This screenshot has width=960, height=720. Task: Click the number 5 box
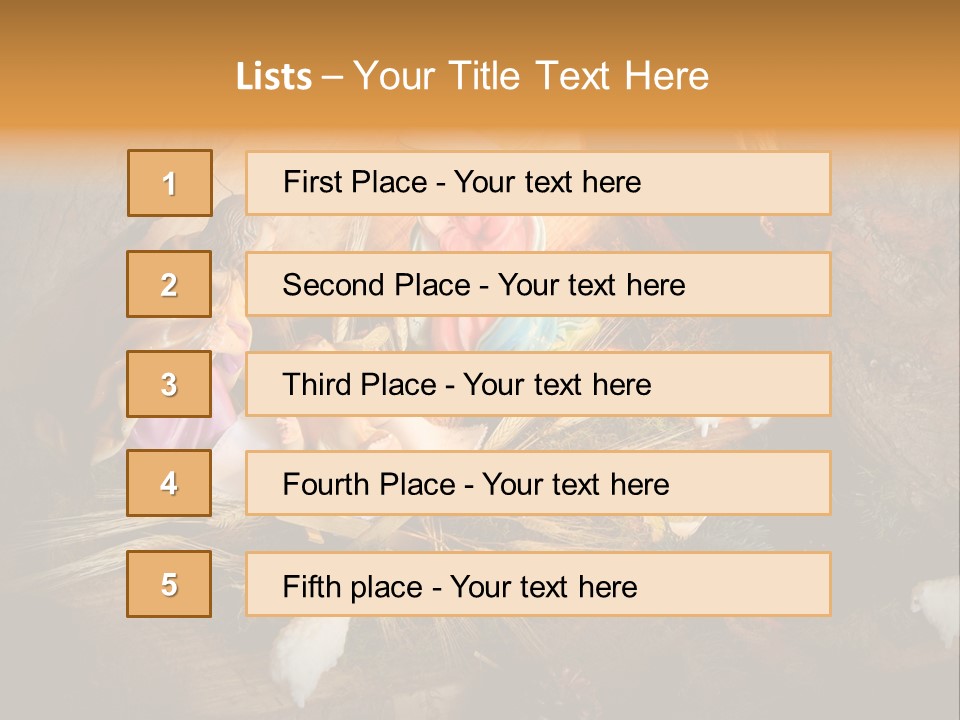170,584
